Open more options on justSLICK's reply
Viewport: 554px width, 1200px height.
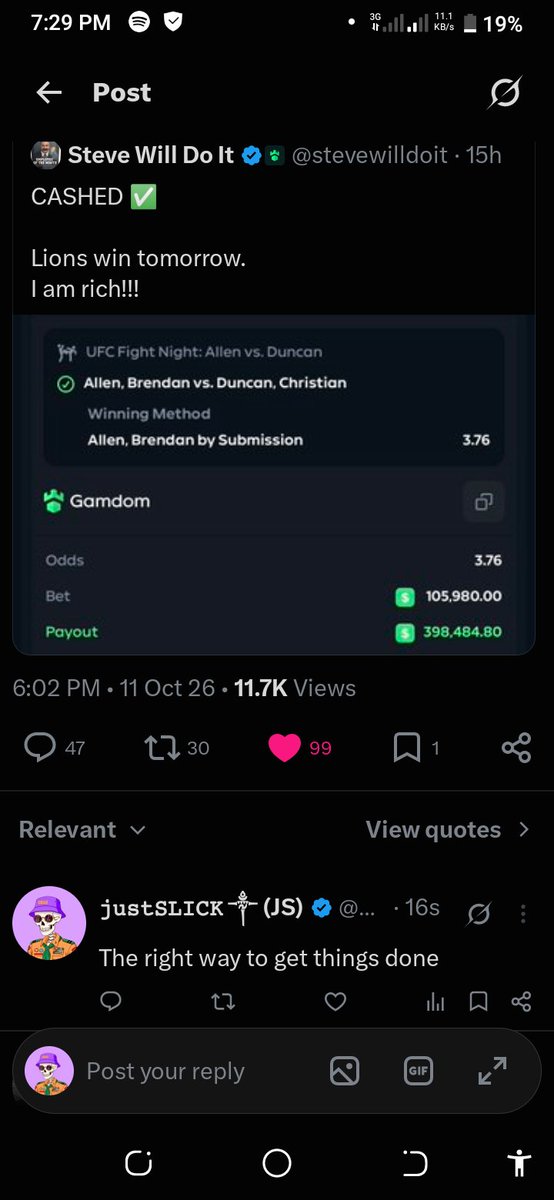coord(522,913)
